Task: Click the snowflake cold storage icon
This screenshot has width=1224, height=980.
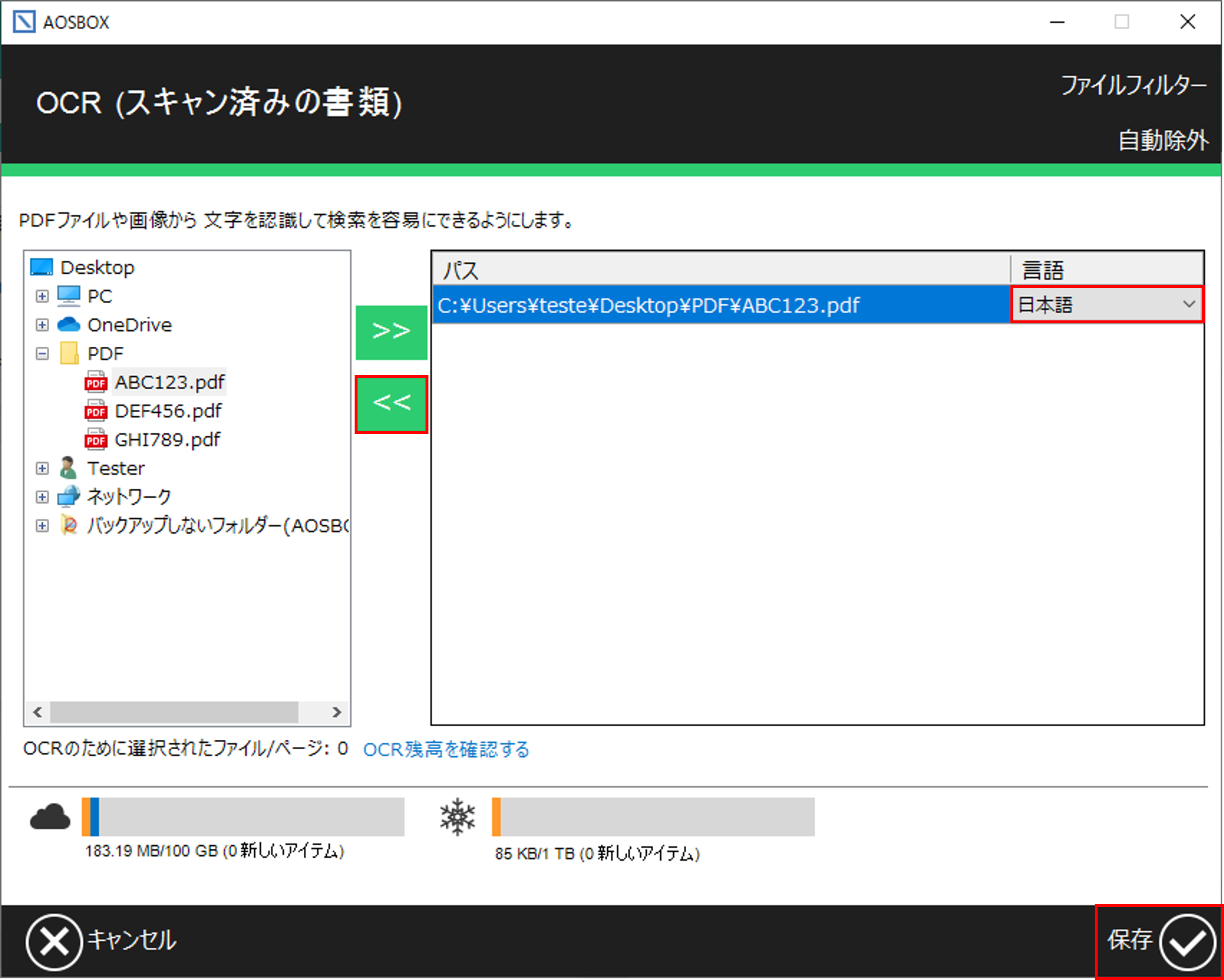Action: point(458,817)
